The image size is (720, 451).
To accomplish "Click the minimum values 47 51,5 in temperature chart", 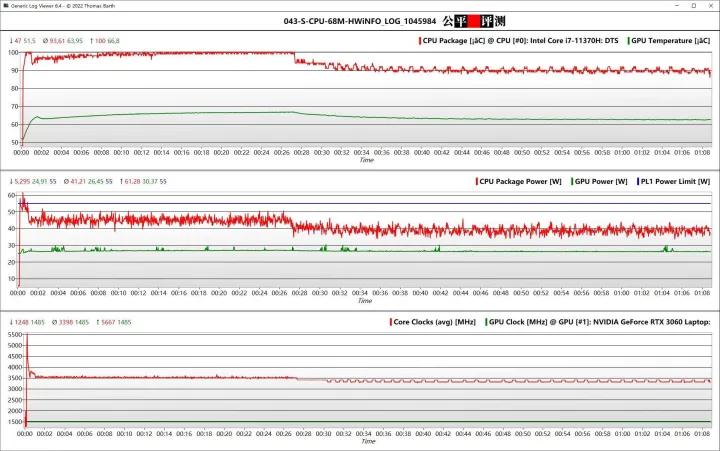I will pos(22,41).
